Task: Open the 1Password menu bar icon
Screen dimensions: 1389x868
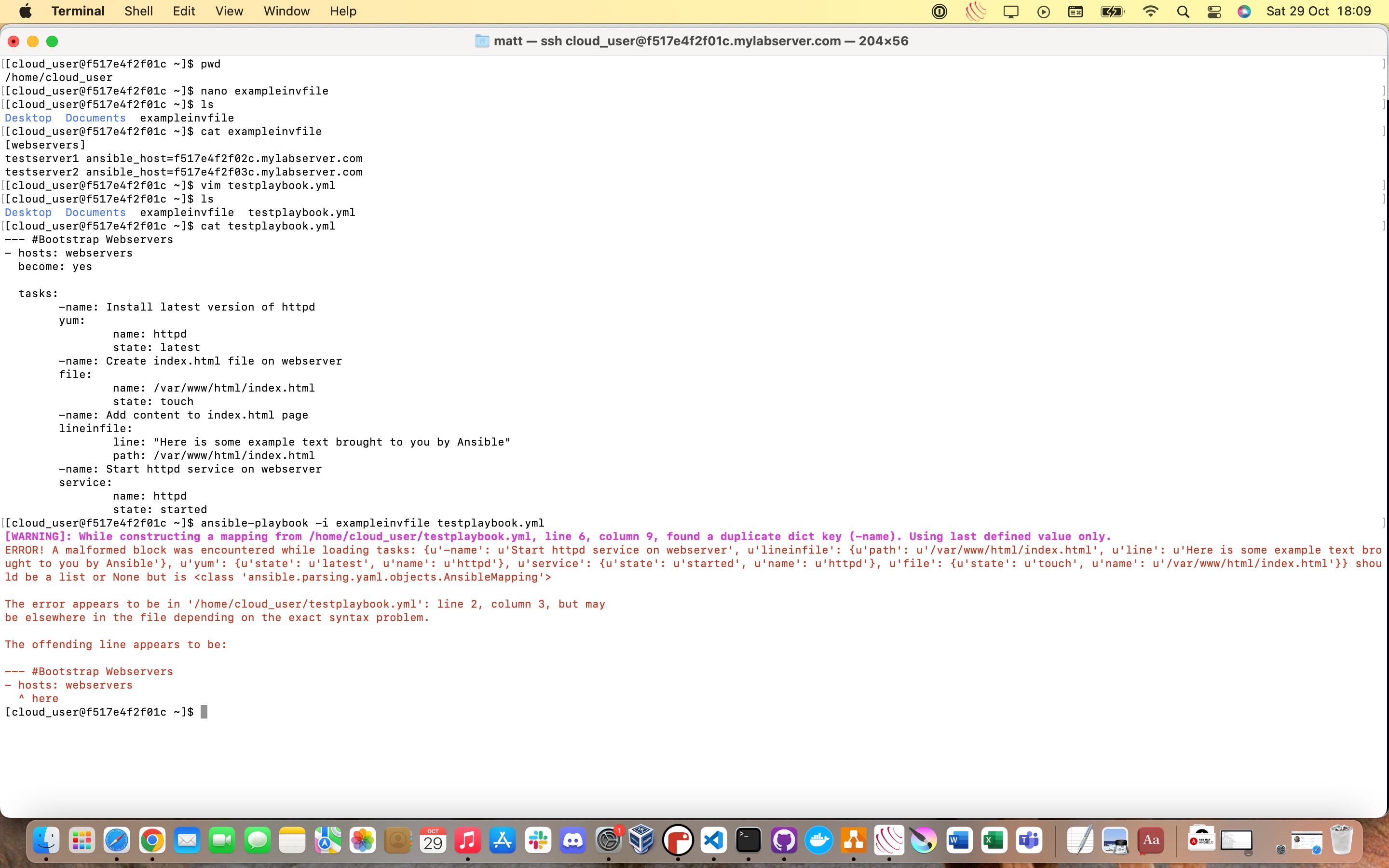Action: point(939,12)
